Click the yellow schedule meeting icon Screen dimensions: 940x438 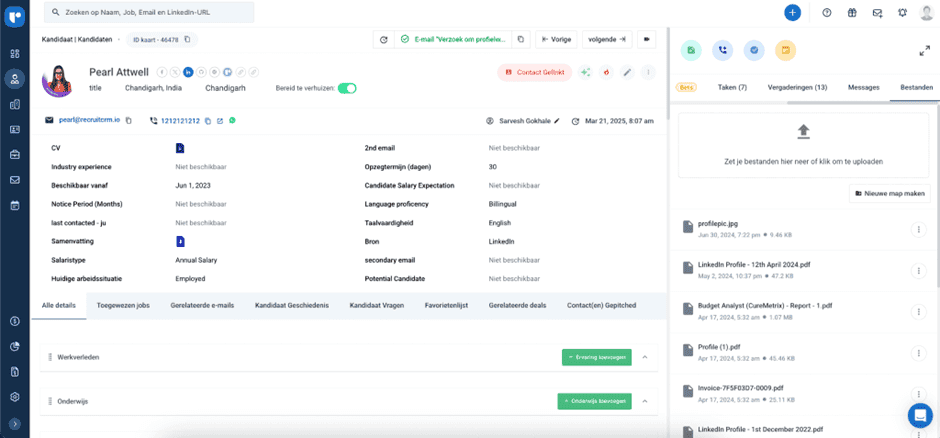point(785,51)
